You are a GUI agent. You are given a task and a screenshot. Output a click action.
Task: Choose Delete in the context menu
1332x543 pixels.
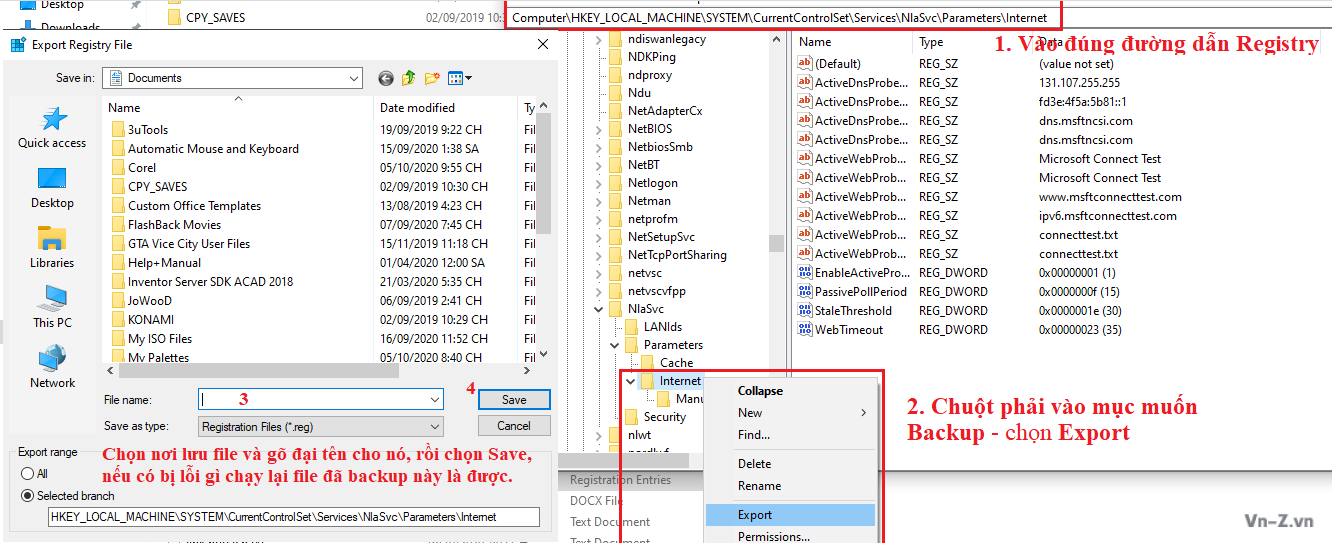pos(790,464)
